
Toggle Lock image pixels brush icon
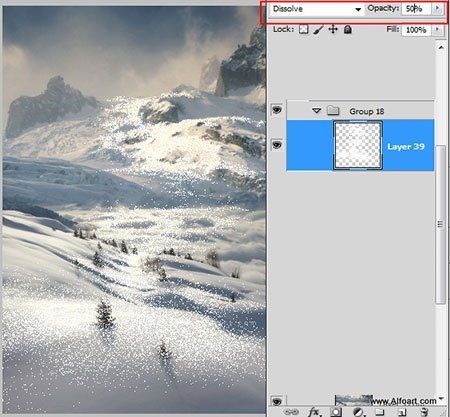click(318, 30)
